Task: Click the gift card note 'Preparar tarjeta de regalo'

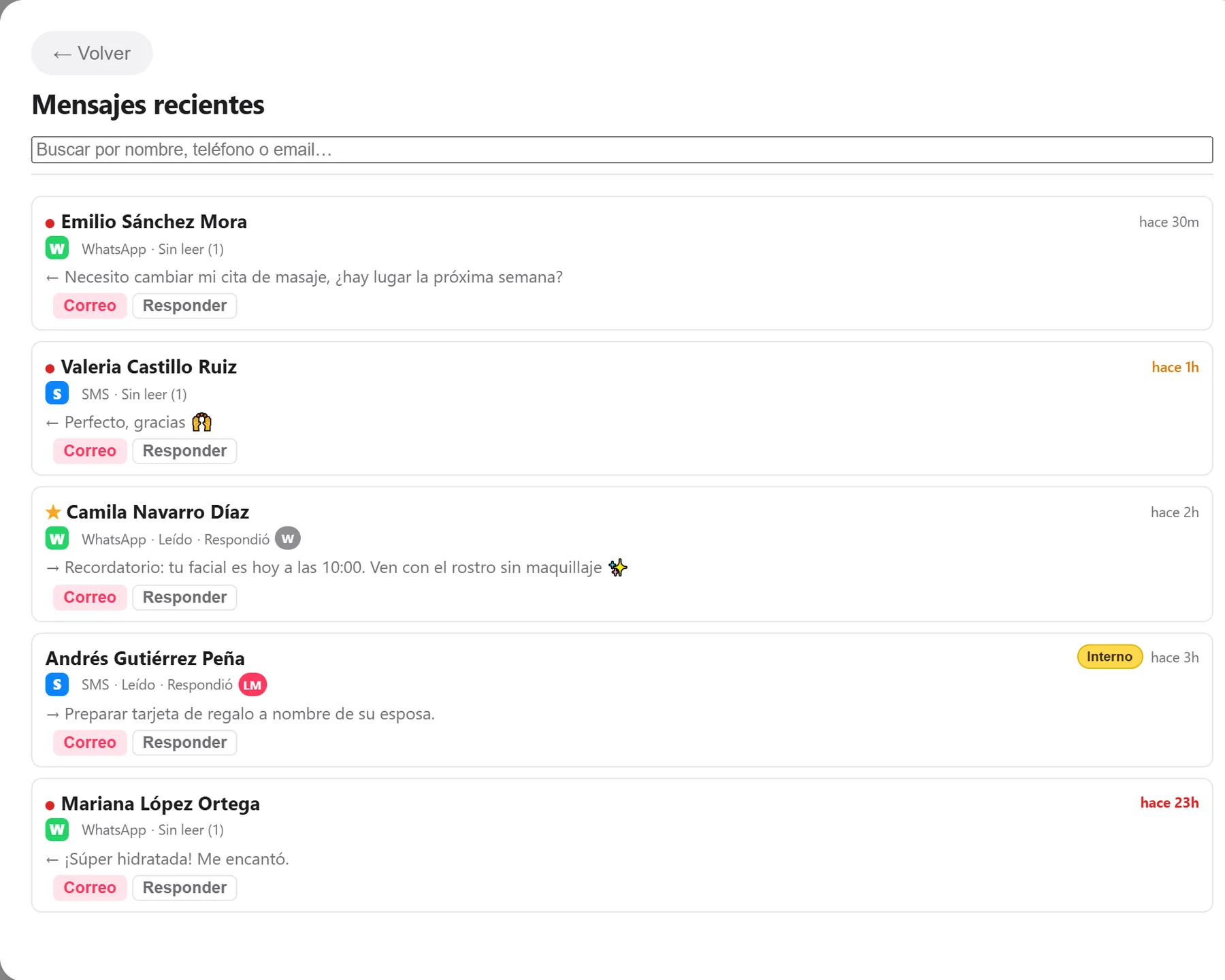Action: click(240, 714)
